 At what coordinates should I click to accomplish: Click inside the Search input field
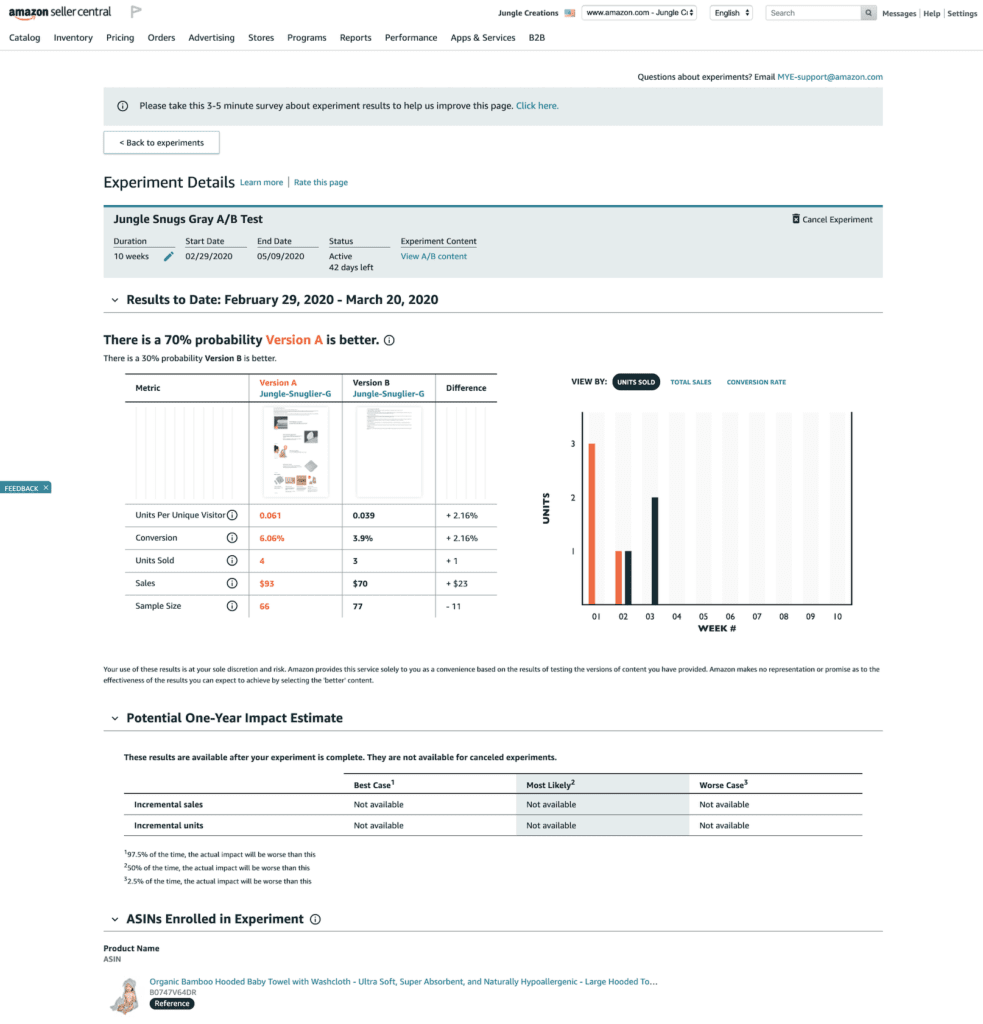812,13
